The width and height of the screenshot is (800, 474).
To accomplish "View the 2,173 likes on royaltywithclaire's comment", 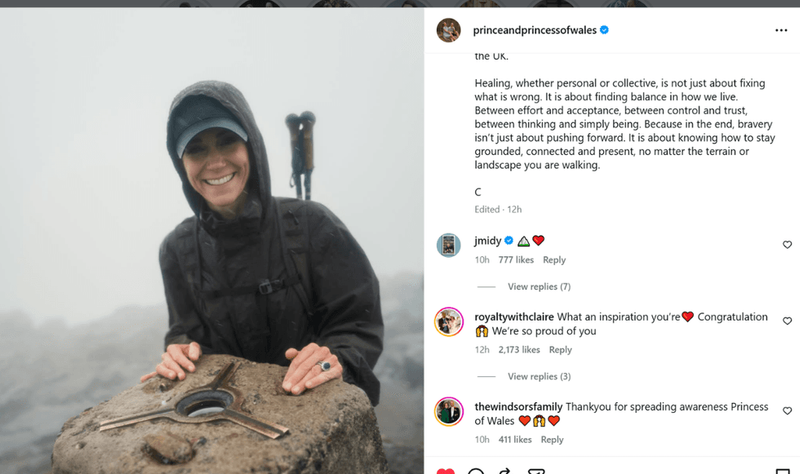I will click(x=519, y=350).
